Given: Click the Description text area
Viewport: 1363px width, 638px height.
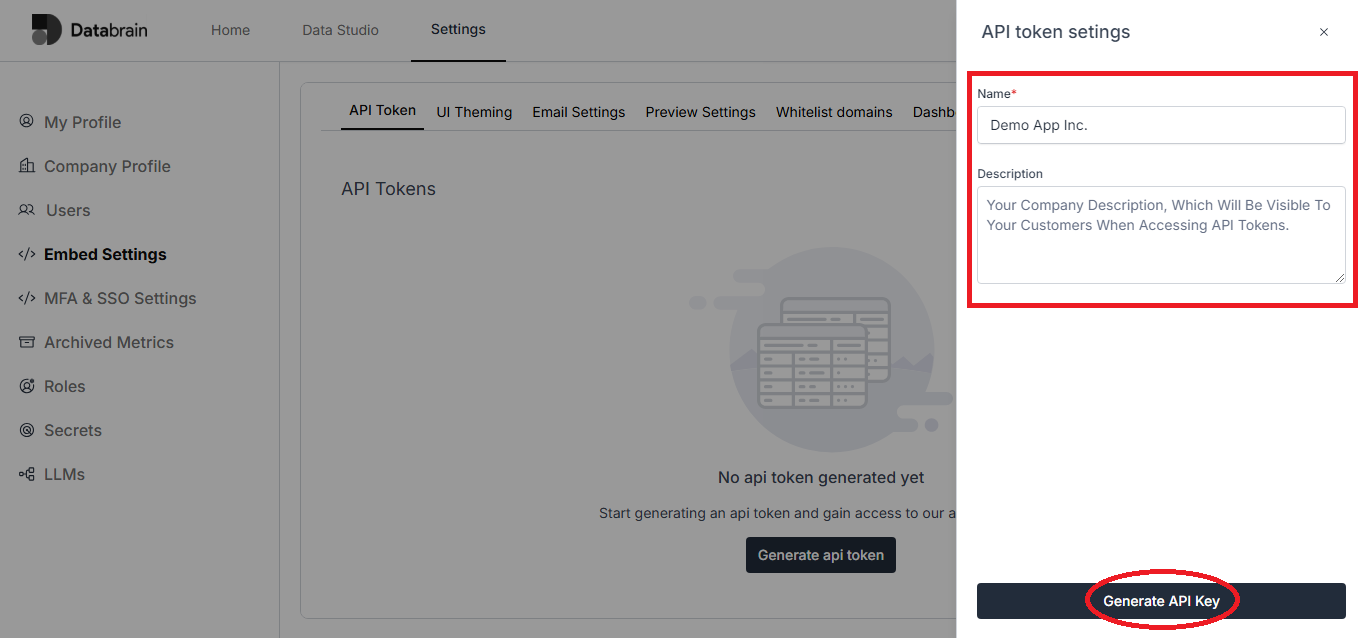Looking at the screenshot, I should point(1161,235).
